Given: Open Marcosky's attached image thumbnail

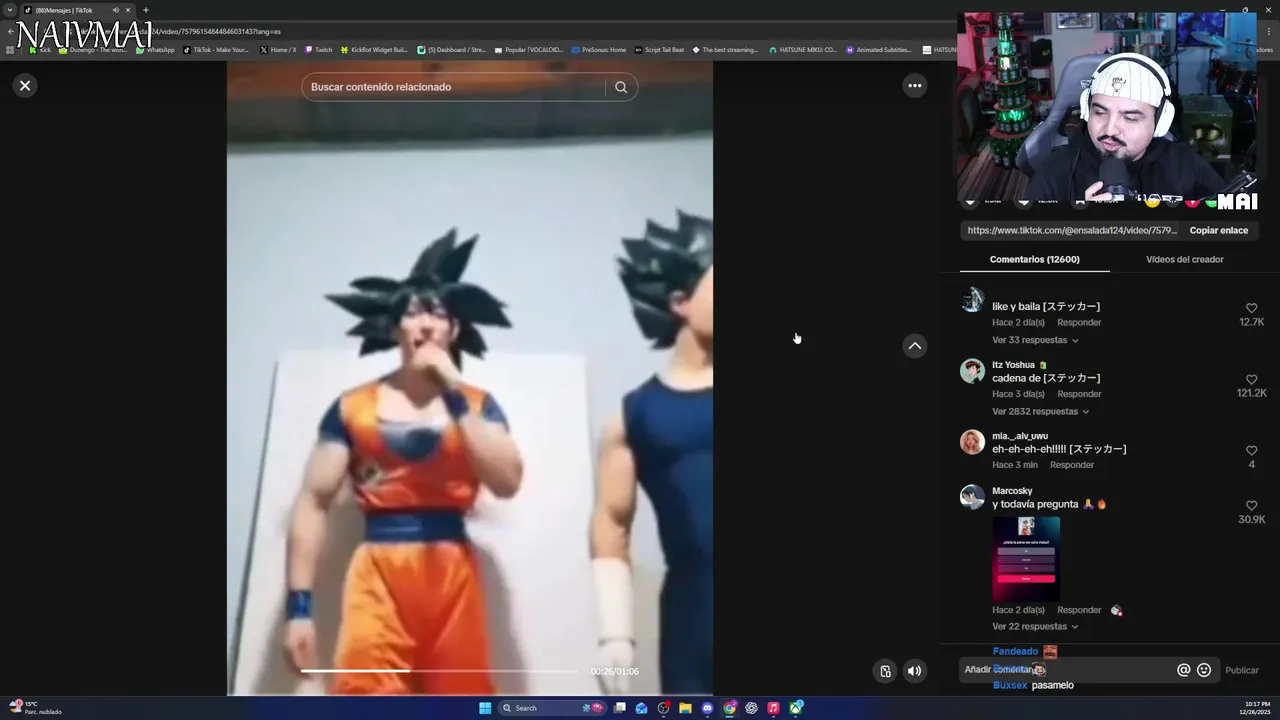Looking at the screenshot, I should [1026, 558].
